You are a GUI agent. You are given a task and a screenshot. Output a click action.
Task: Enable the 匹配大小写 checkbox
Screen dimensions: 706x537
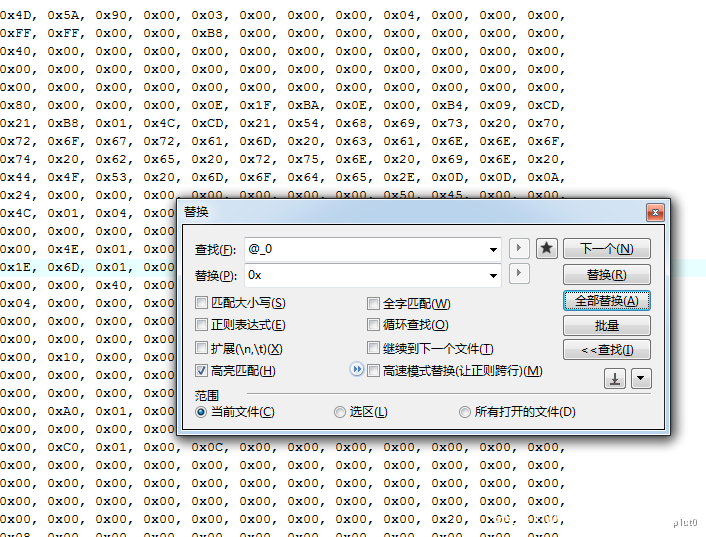[x=202, y=303]
